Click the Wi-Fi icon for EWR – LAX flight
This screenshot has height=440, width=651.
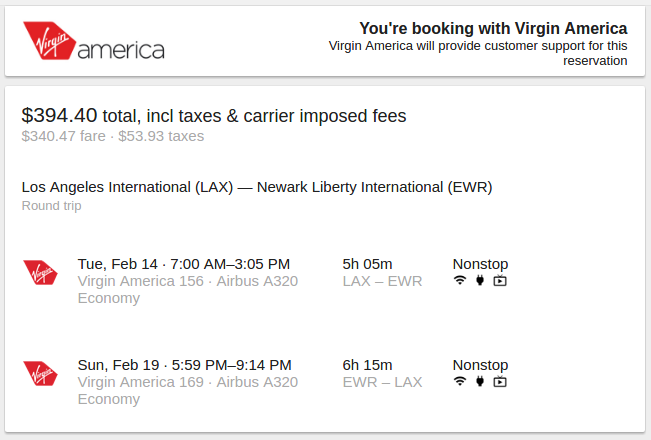(x=460, y=381)
